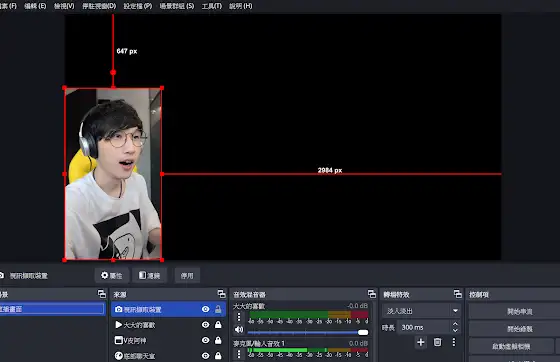Screen dimensions: 560x362
Task: Open the 停駐視窗(D) docks menu
Action: pos(99,6)
